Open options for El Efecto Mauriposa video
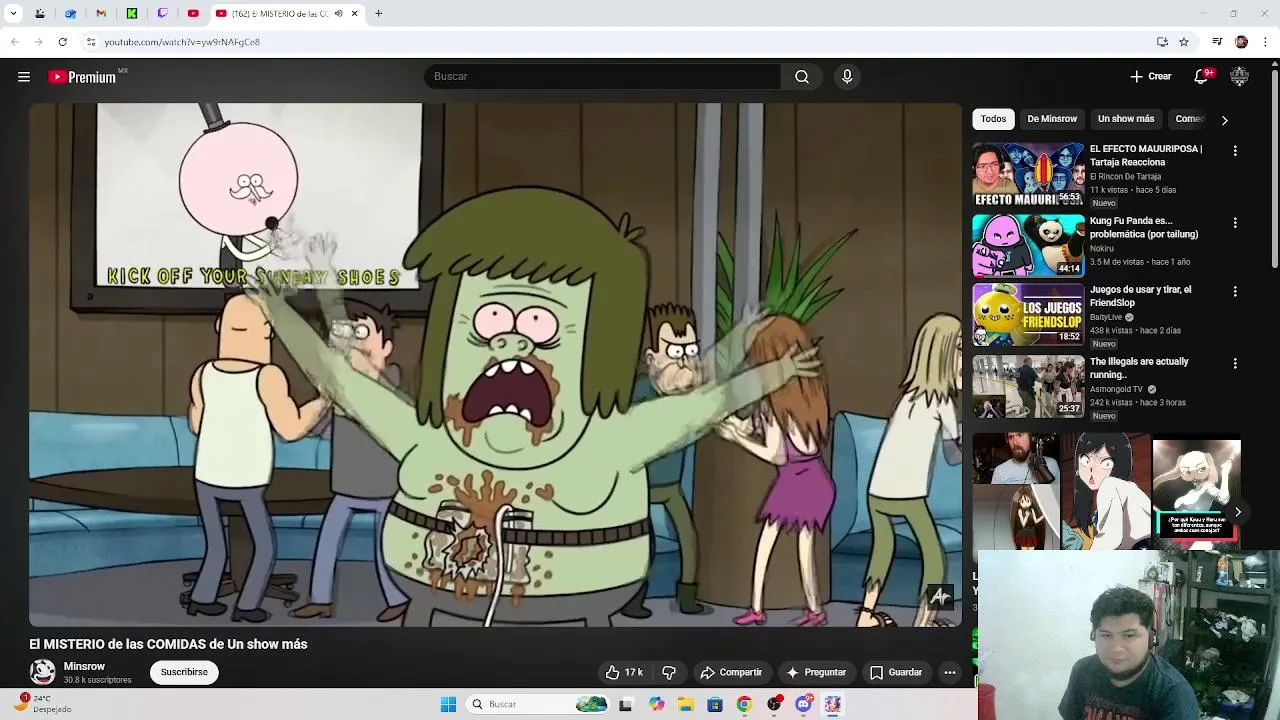This screenshot has height=720, width=1280. [1235, 150]
